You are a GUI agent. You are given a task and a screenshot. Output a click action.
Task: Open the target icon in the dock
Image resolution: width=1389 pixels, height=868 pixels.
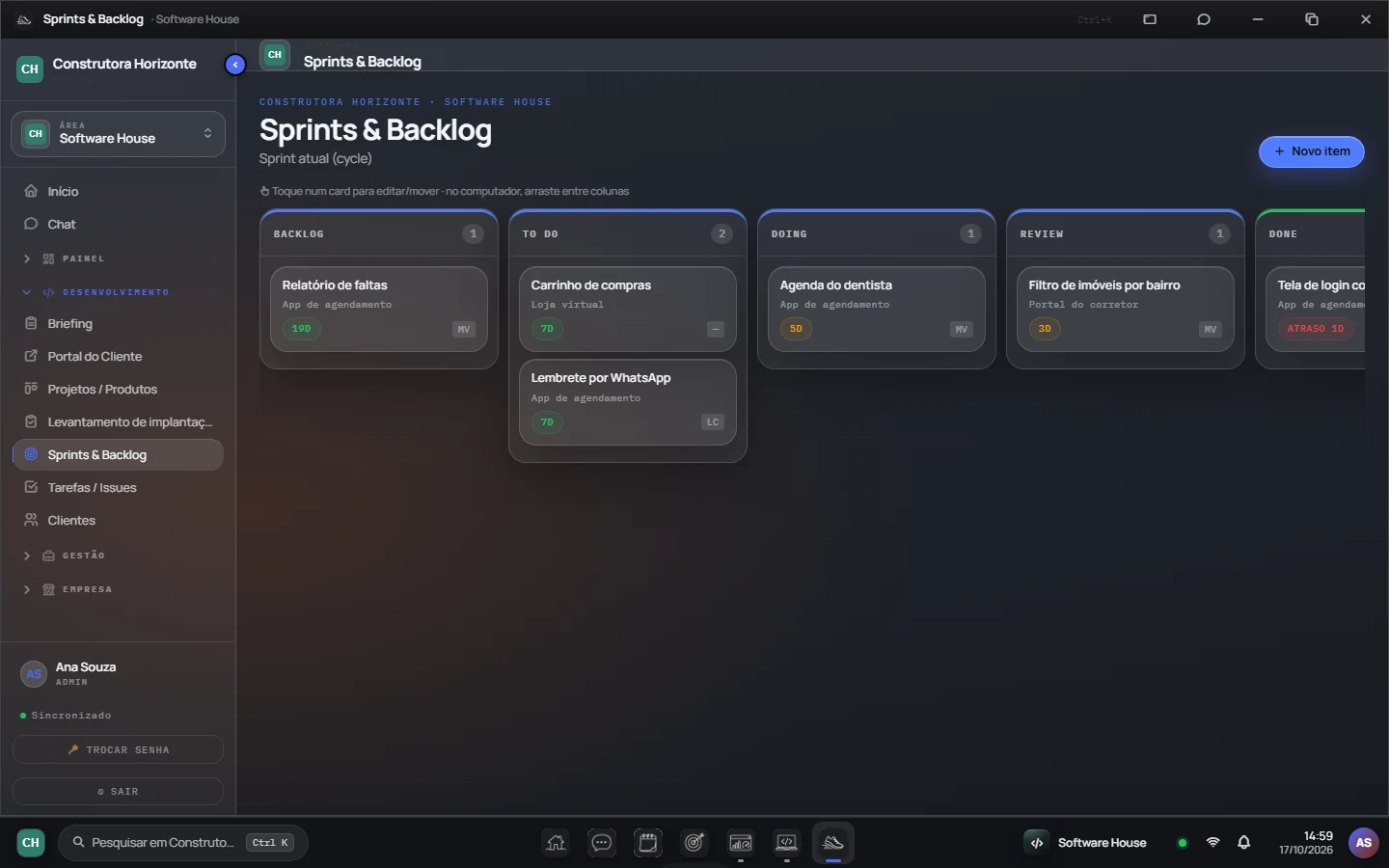(x=694, y=843)
